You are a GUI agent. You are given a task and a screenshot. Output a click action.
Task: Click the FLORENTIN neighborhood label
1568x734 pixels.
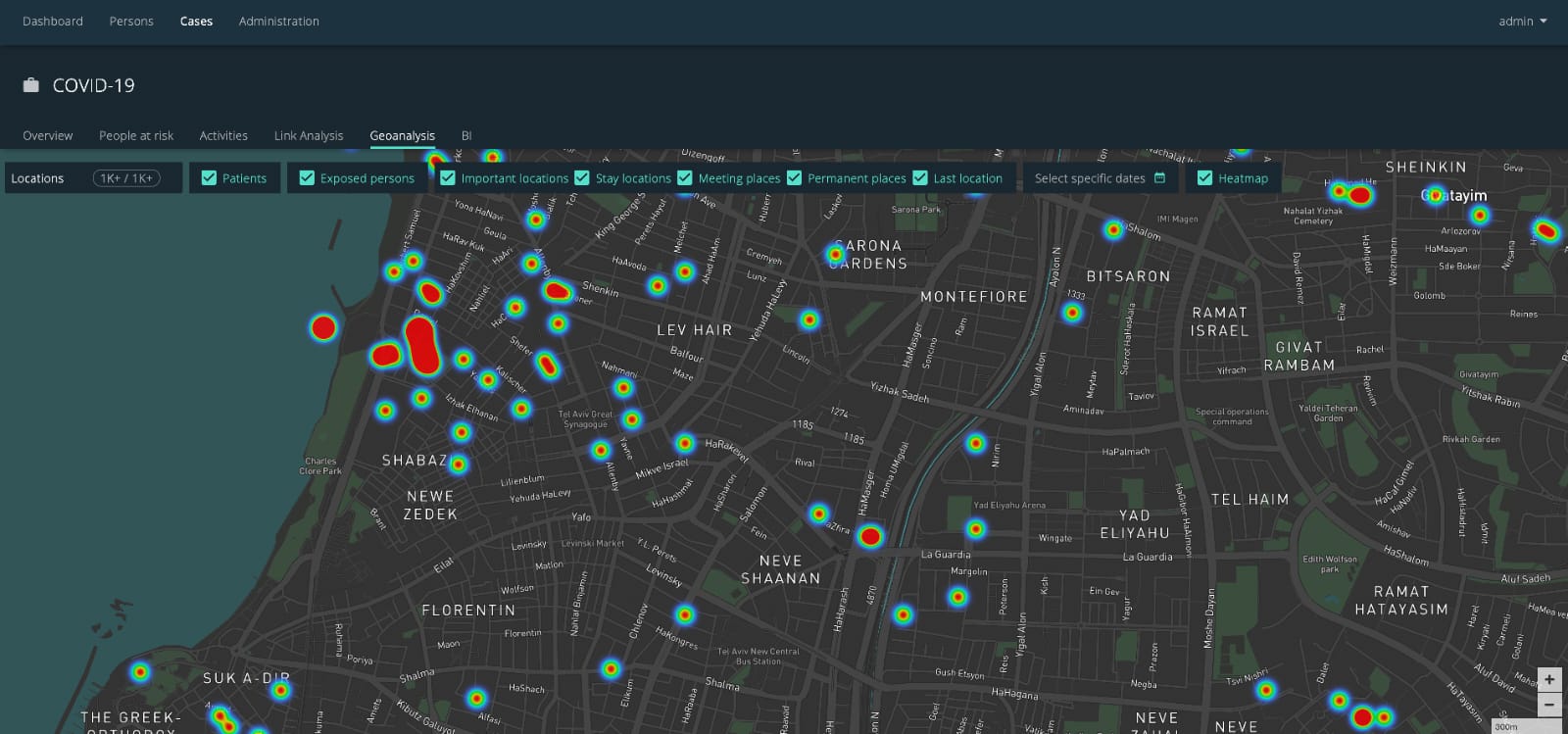tap(468, 610)
